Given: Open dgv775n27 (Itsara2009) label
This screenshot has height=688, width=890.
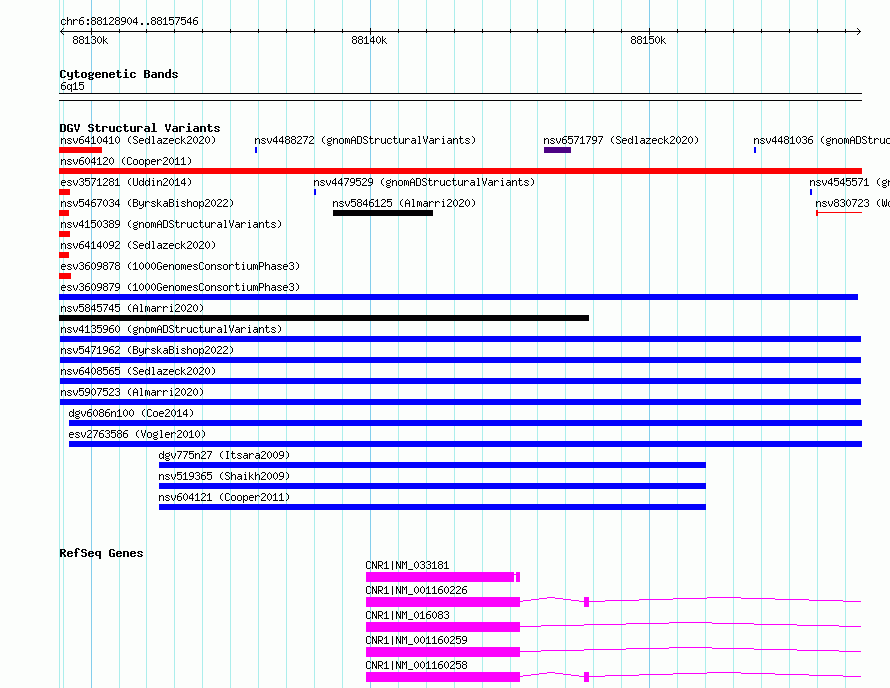Looking at the screenshot, I should tap(224, 455).
